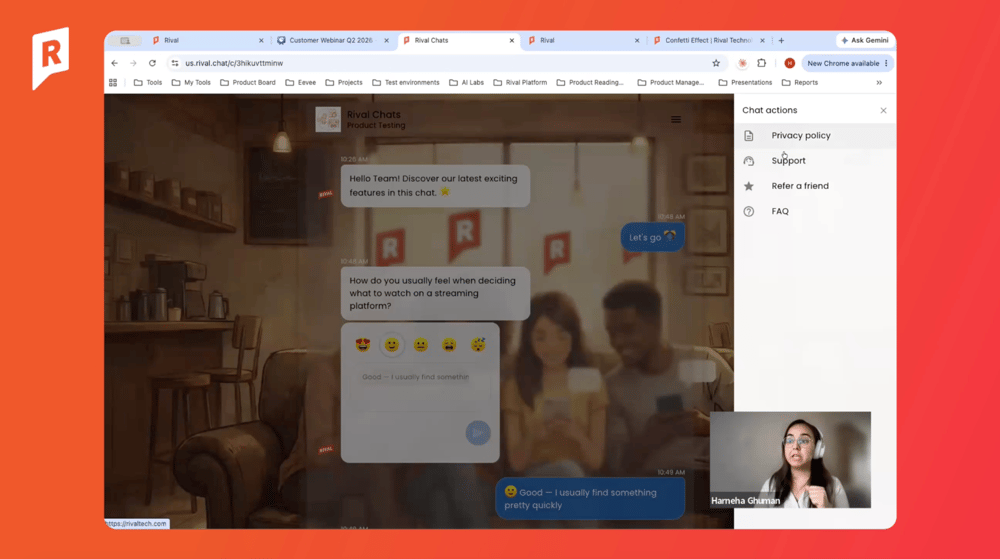This screenshot has width=1000, height=559.
Task: Show more bookmarks with double chevron
Action: click(879, 82)
